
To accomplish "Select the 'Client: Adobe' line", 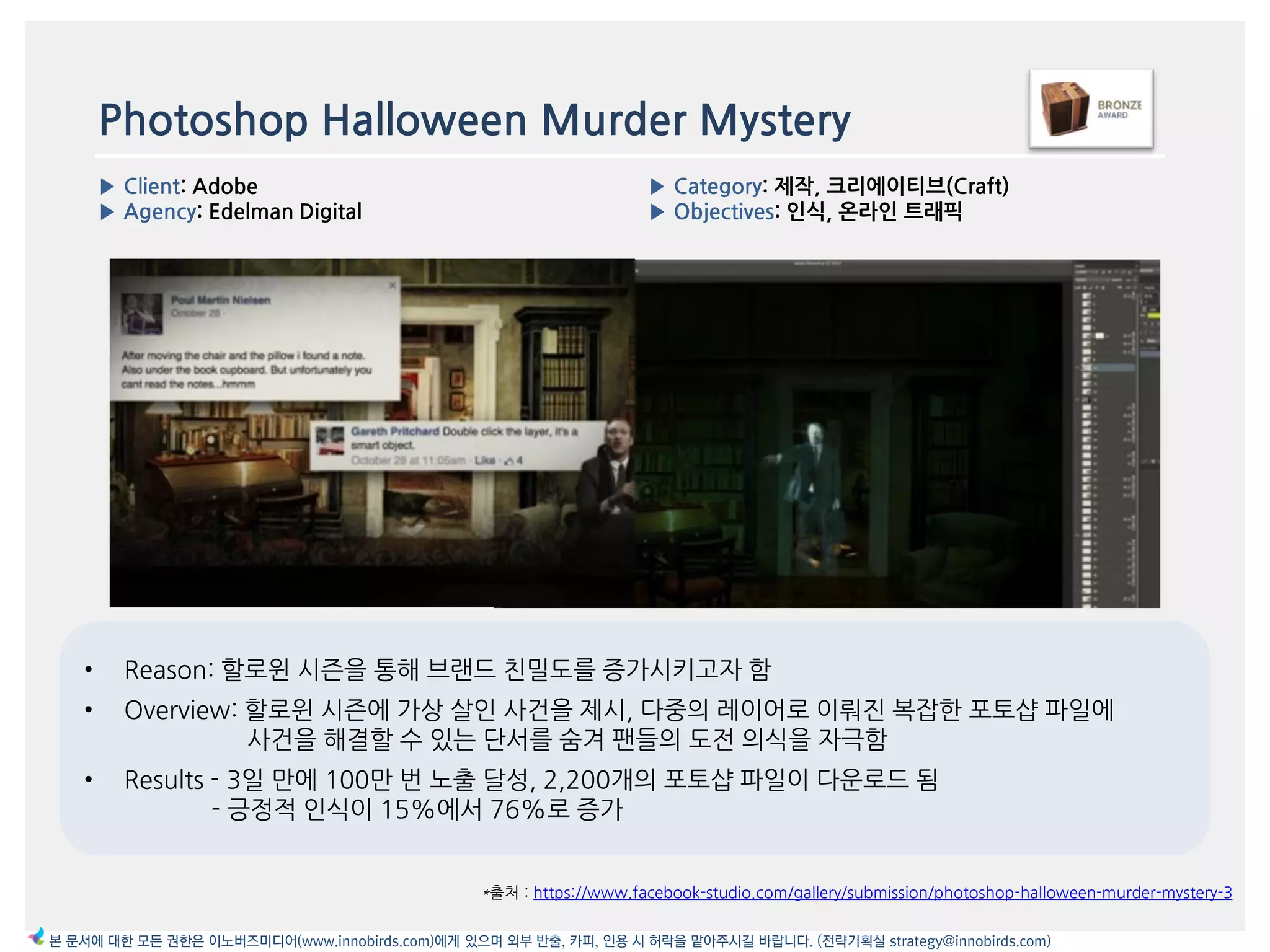I will pos(190,186).
